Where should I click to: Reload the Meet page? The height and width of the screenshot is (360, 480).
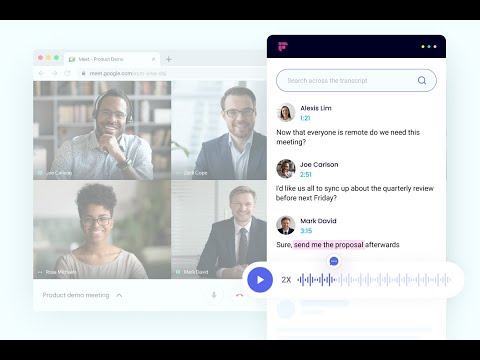[67, 73]
